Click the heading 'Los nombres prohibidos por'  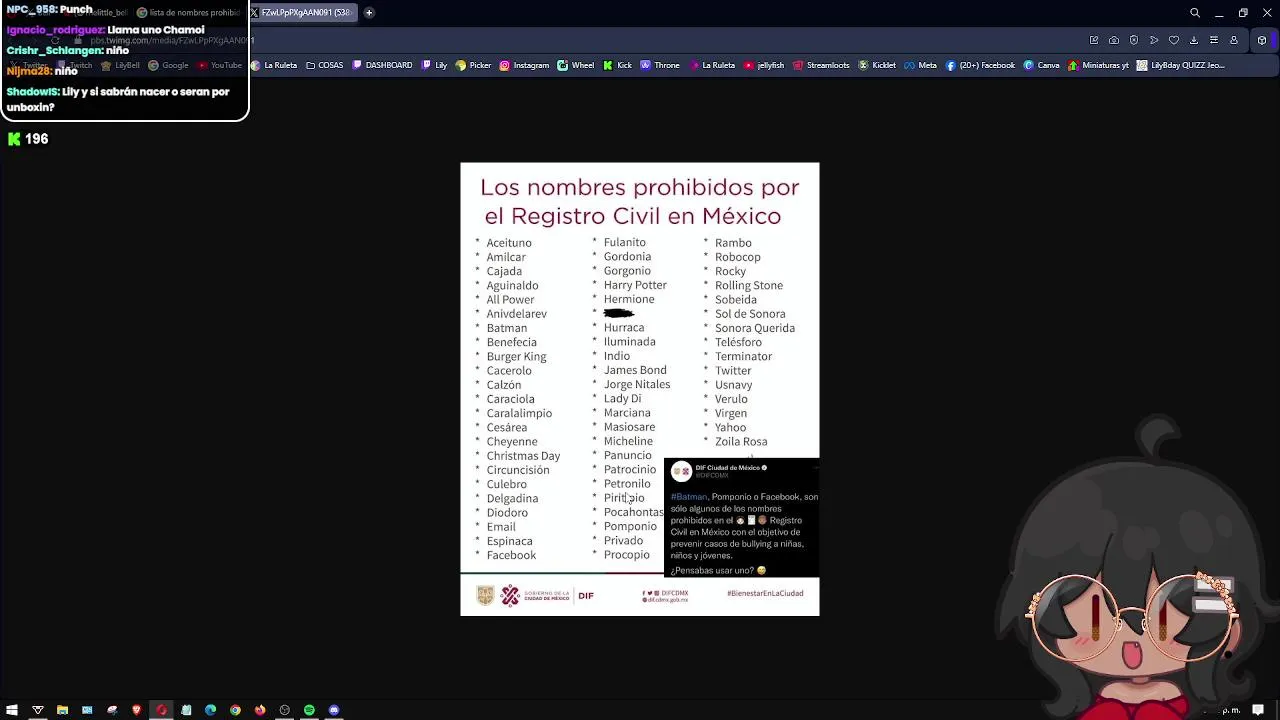[x=640, y=187]
